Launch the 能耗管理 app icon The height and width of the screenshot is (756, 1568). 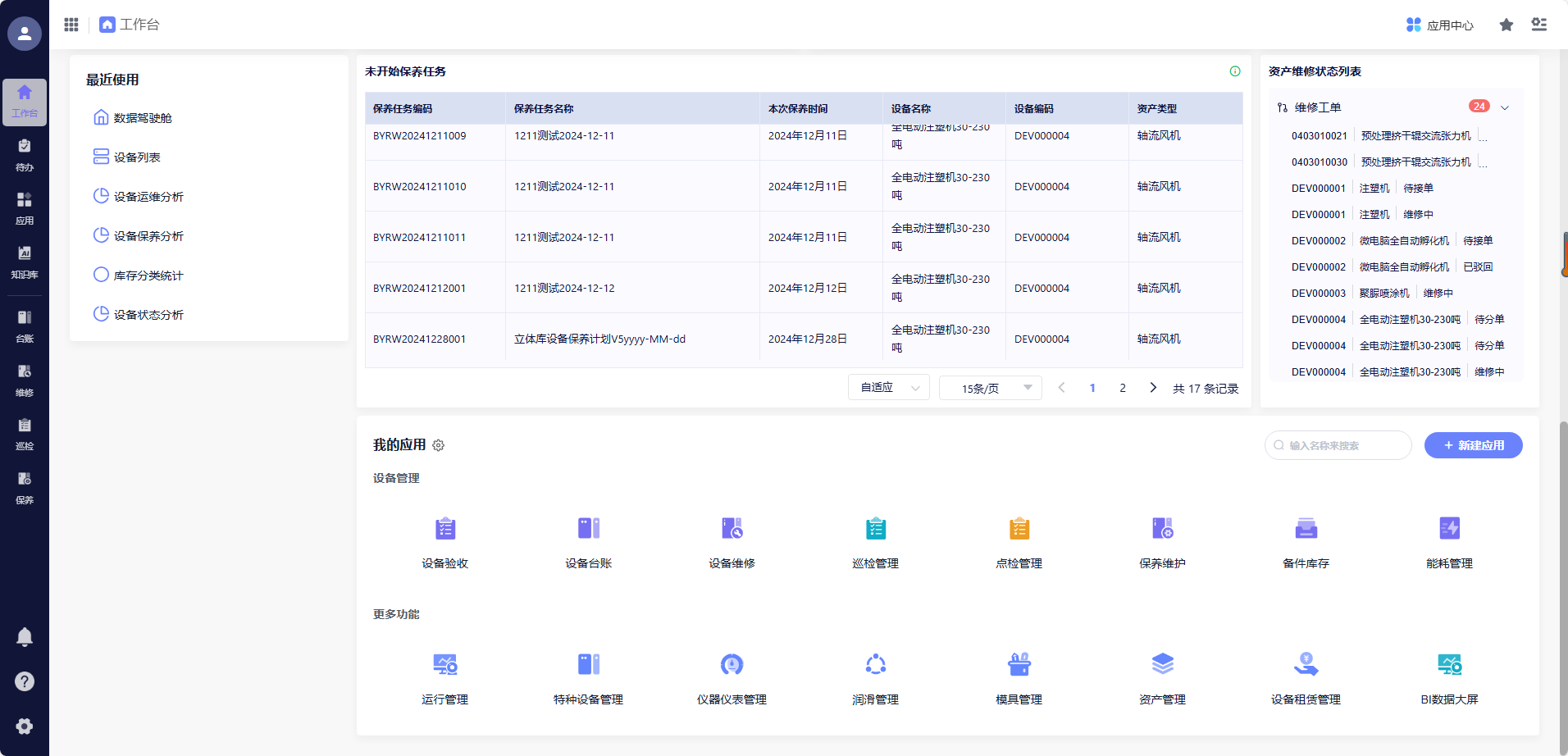pyautogui.click(x=1449, y=529)
